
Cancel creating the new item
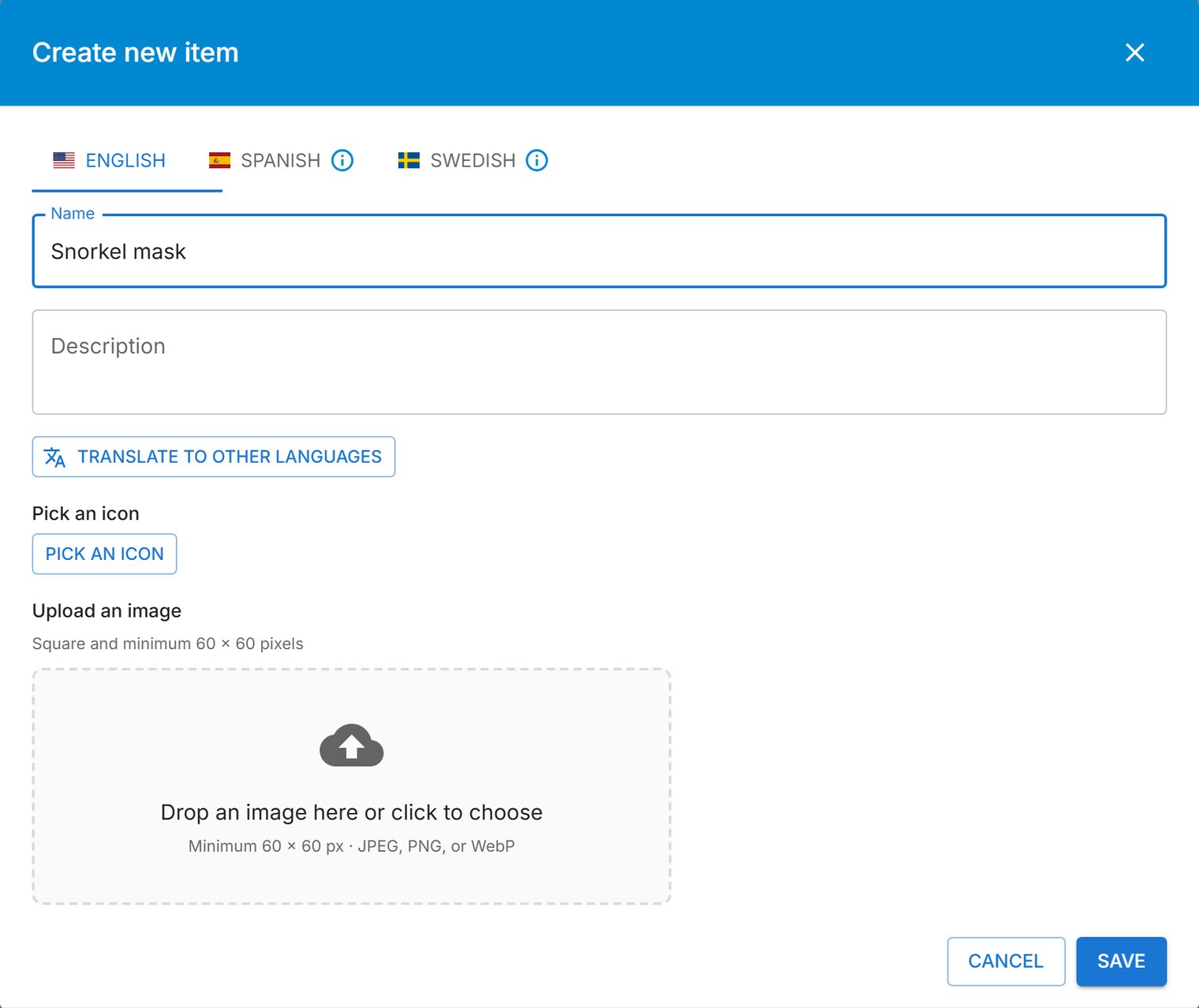click(x=1006, y=961)
